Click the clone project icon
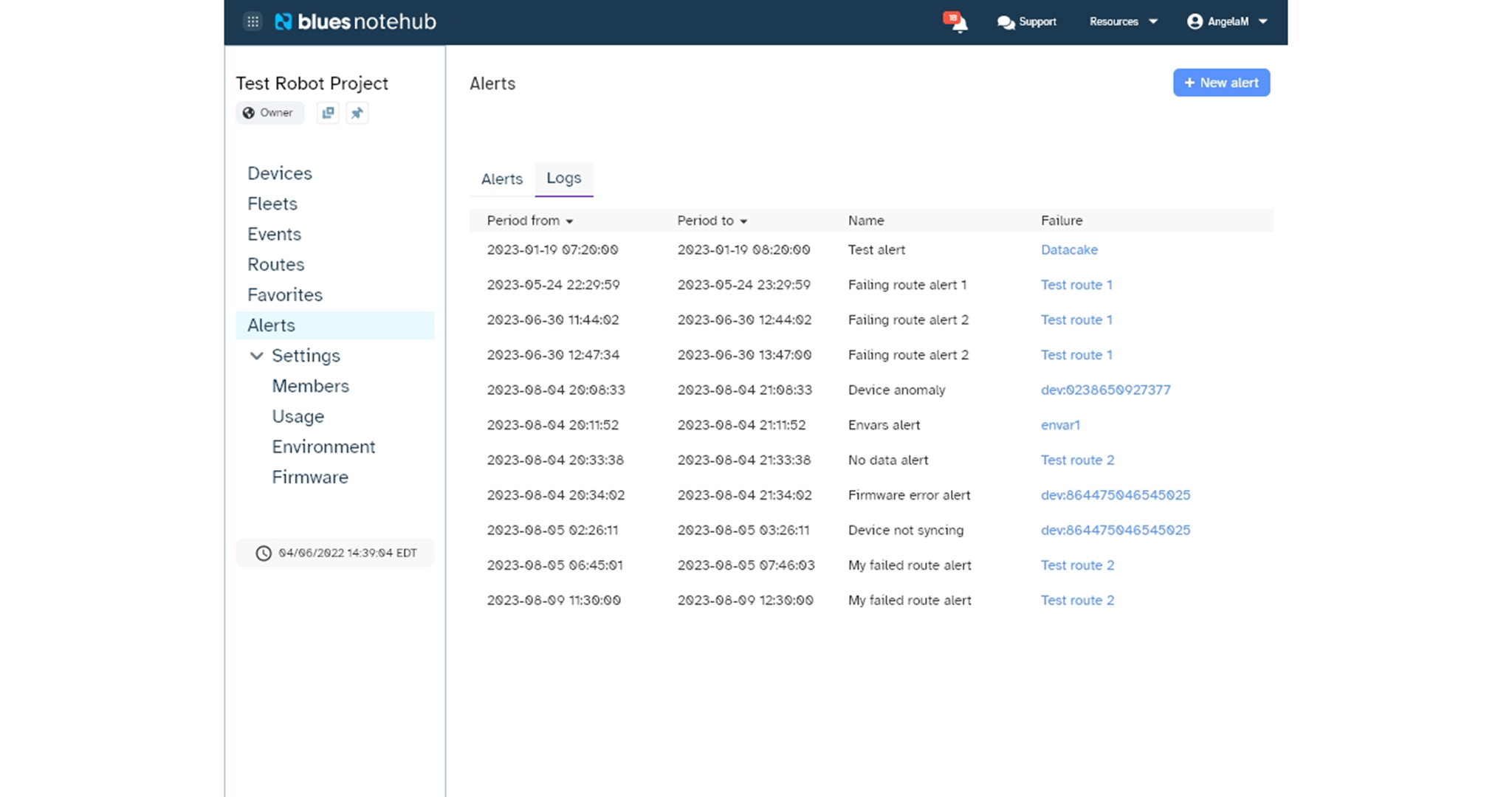The width and height of the screenshot is (1512, 797). tap(328, 113)
